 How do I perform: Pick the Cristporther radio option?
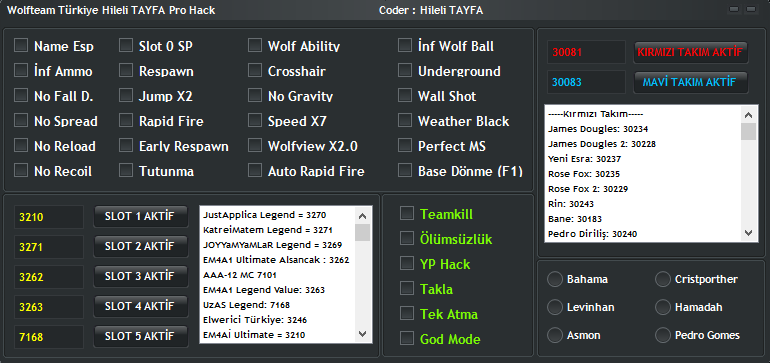pyautogui.click(x=663, y=279)
